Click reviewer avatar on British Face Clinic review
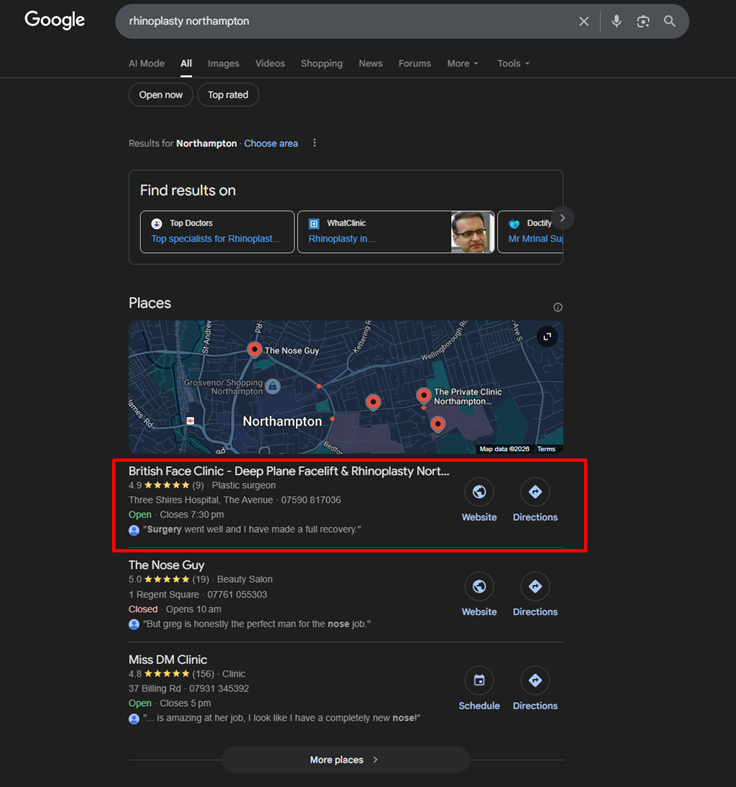The width and height of the screenshot is (736, 787). click(134, 530)
